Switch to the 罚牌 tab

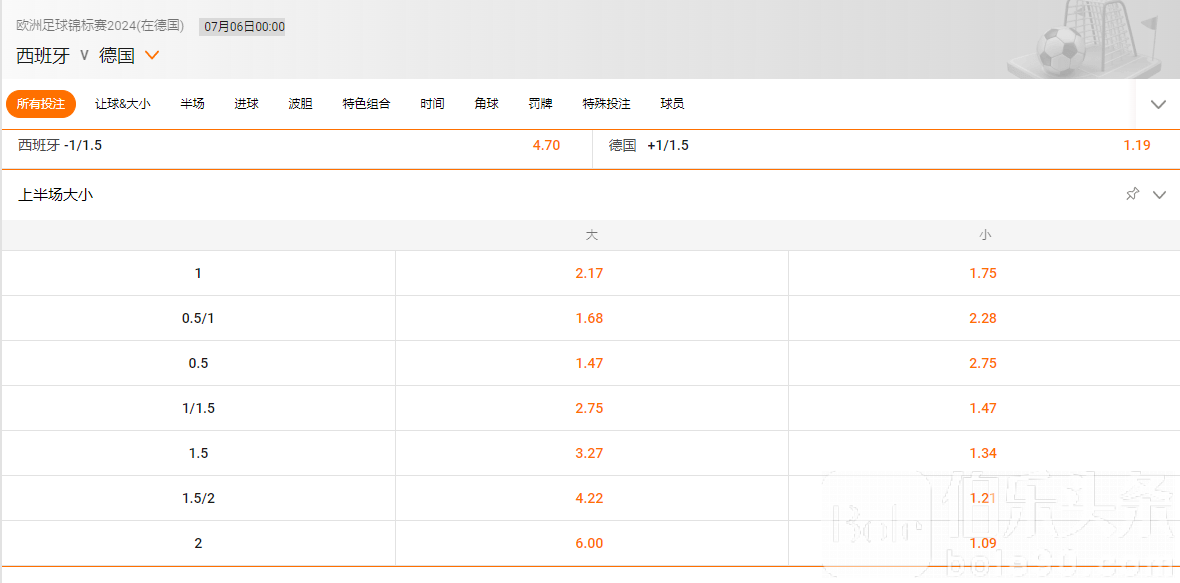[540, 104]
